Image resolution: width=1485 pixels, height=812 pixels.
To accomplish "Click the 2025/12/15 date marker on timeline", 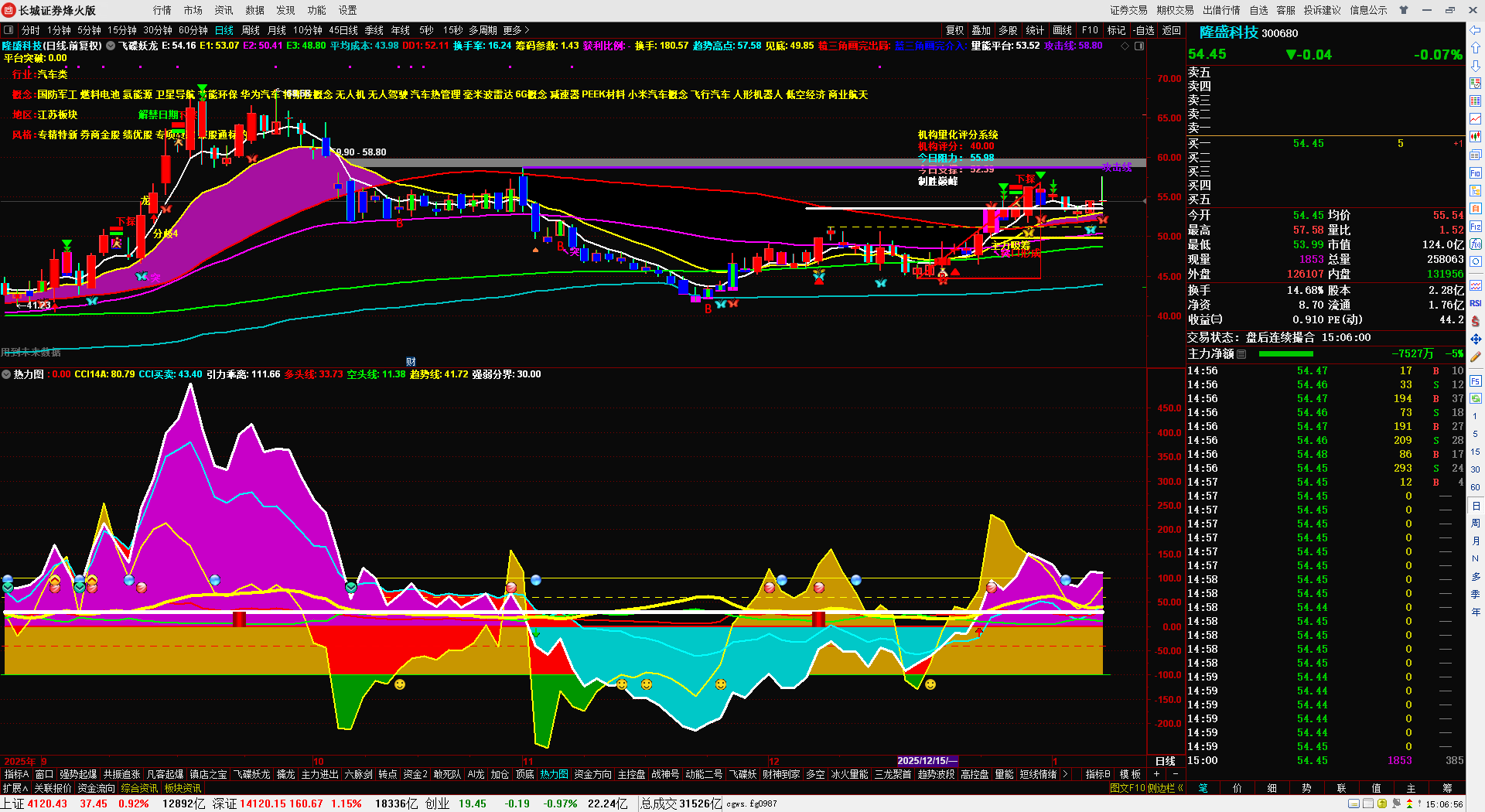I will 927,761.
